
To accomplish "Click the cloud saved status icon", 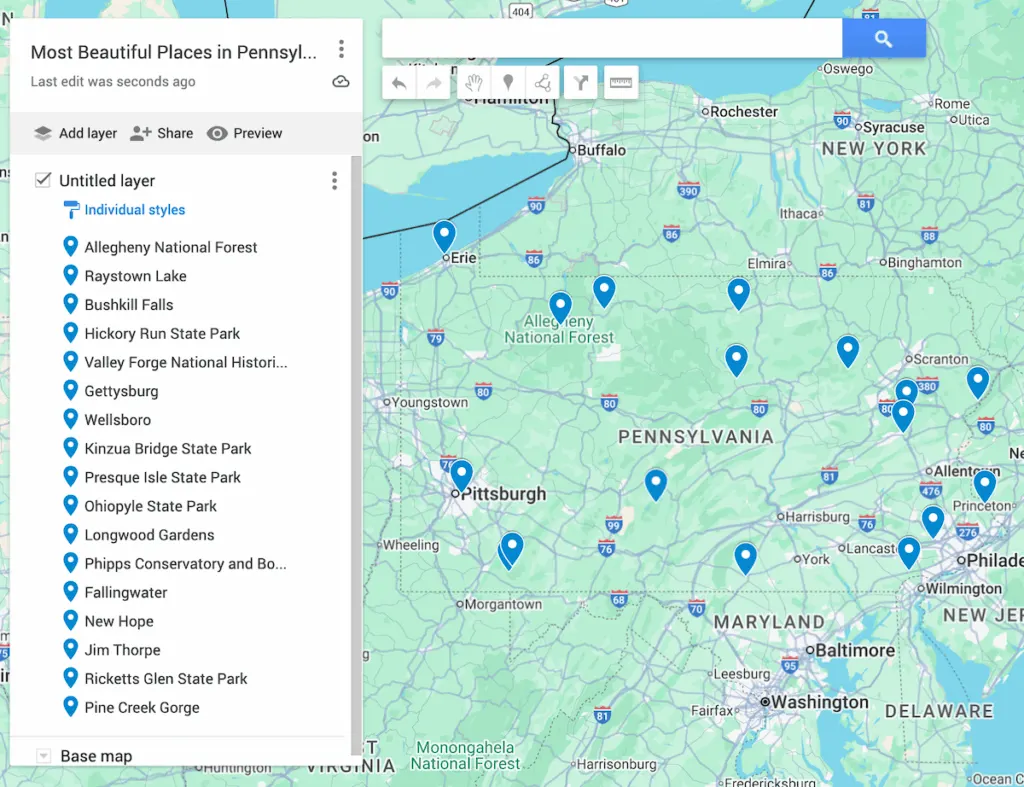I will [x=341, y=82].
